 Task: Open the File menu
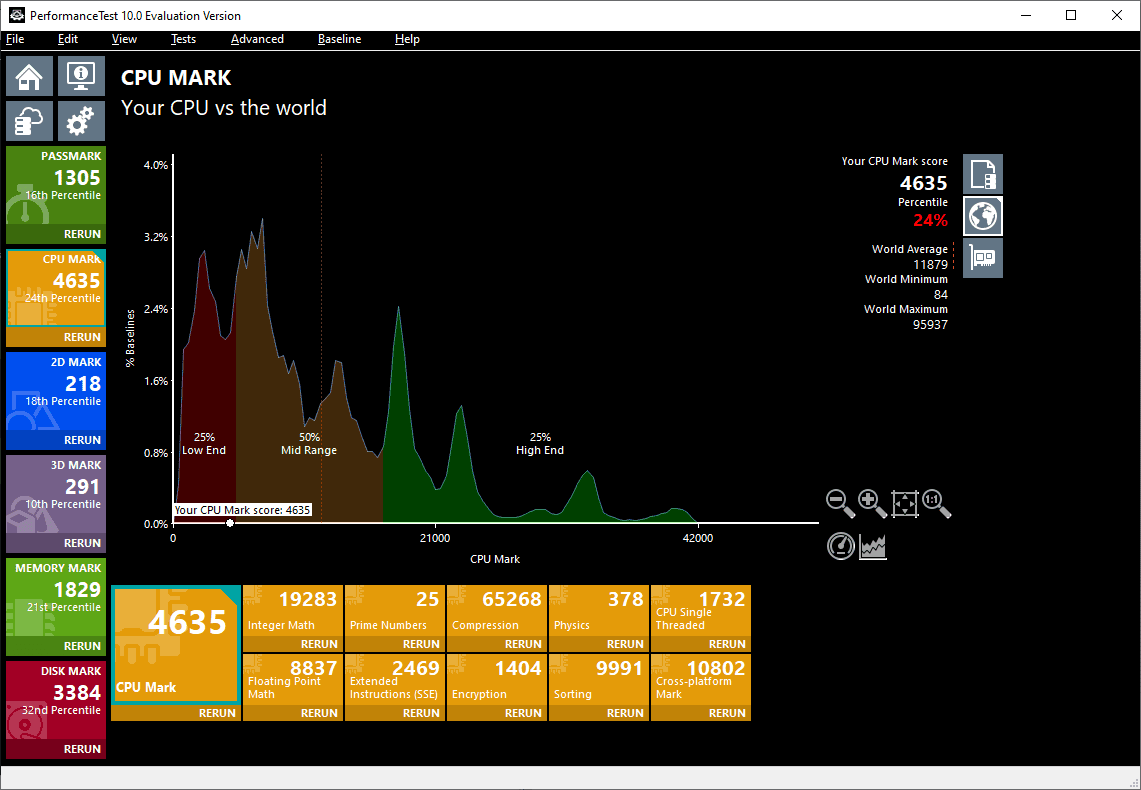(15, 39)
